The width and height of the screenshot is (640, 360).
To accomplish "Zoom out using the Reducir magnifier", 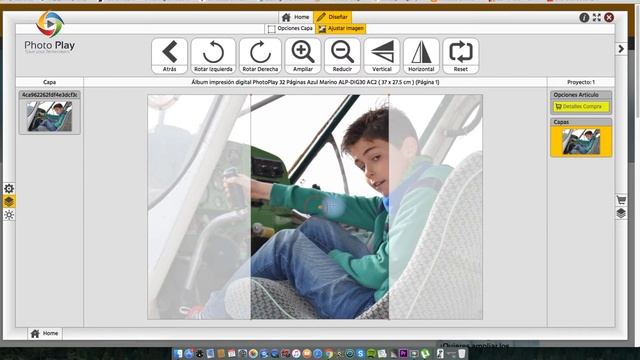I will 342,56.
